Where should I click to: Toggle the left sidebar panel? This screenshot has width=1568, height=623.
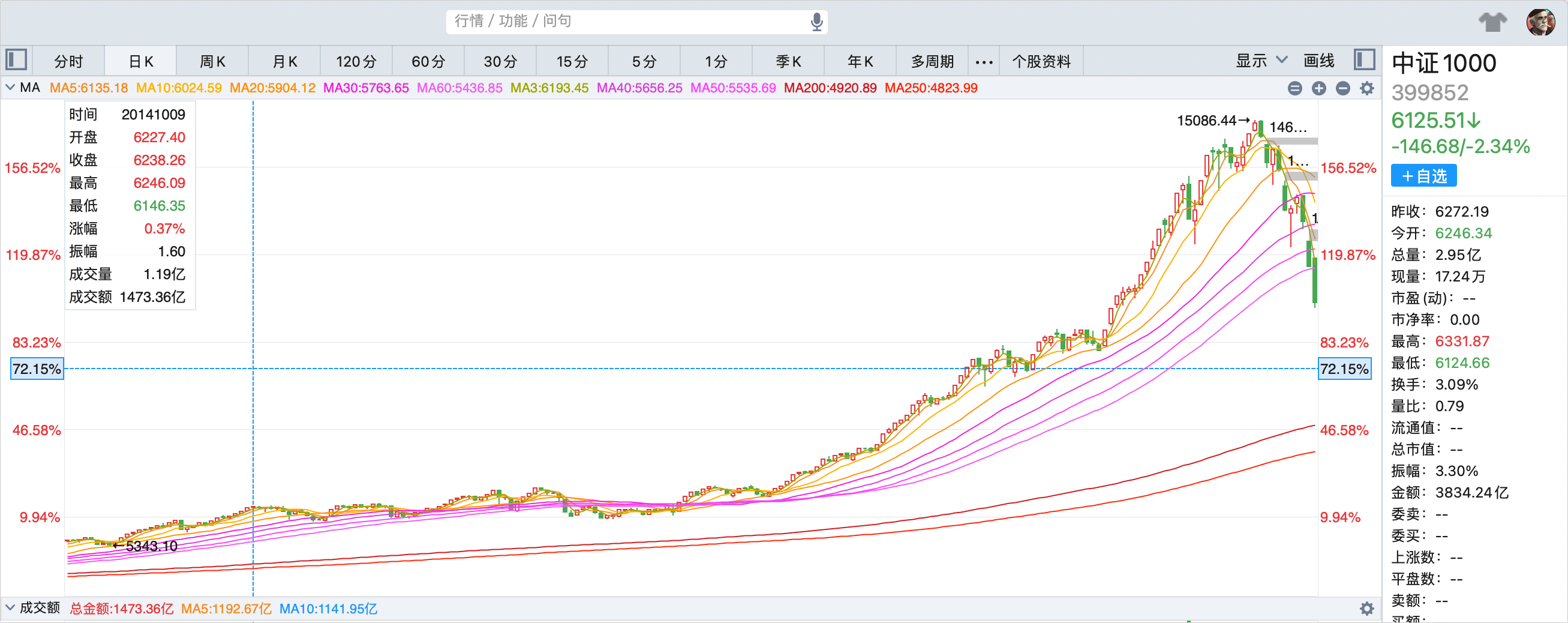click(x=16, y=60)
